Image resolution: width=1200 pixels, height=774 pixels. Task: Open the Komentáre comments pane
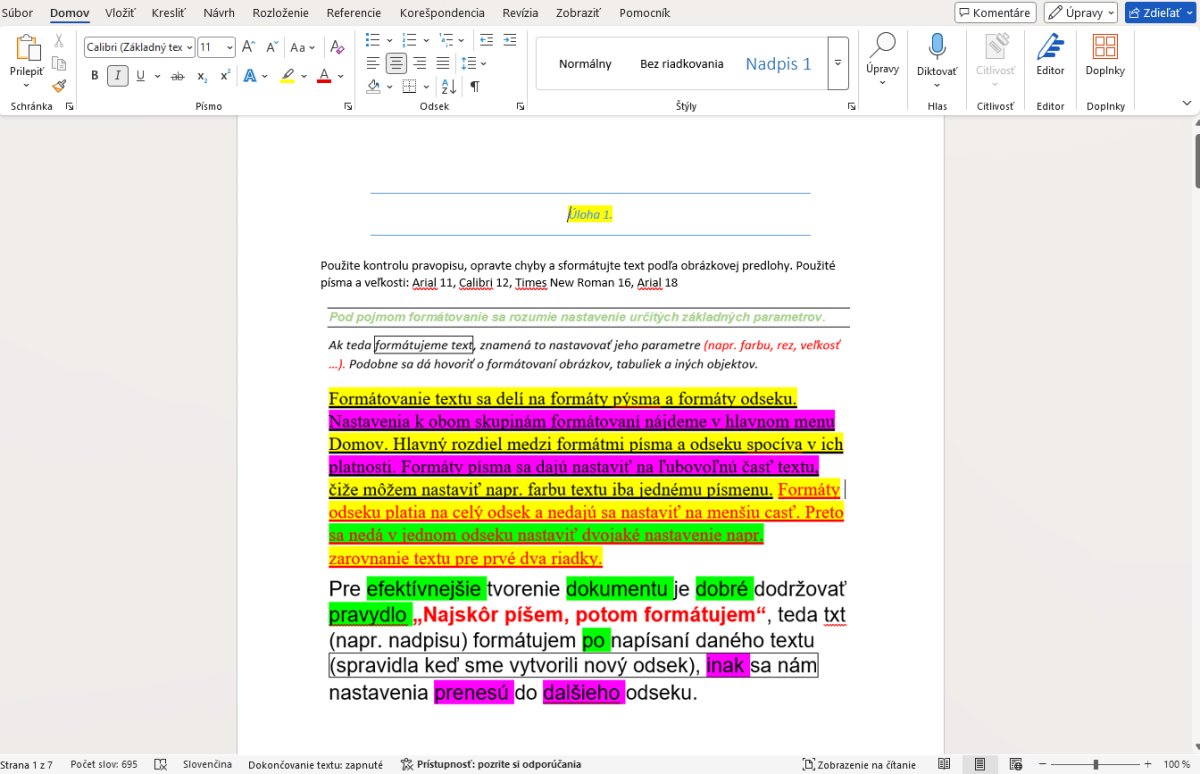pyautogui.click(x=994, y=13)
